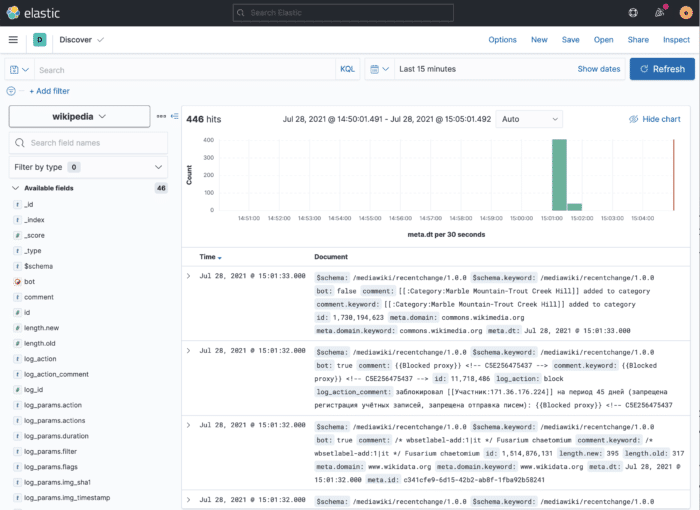Hide chart using the eye icon link
Screen dimensions: 700x510
coord(654,119)
